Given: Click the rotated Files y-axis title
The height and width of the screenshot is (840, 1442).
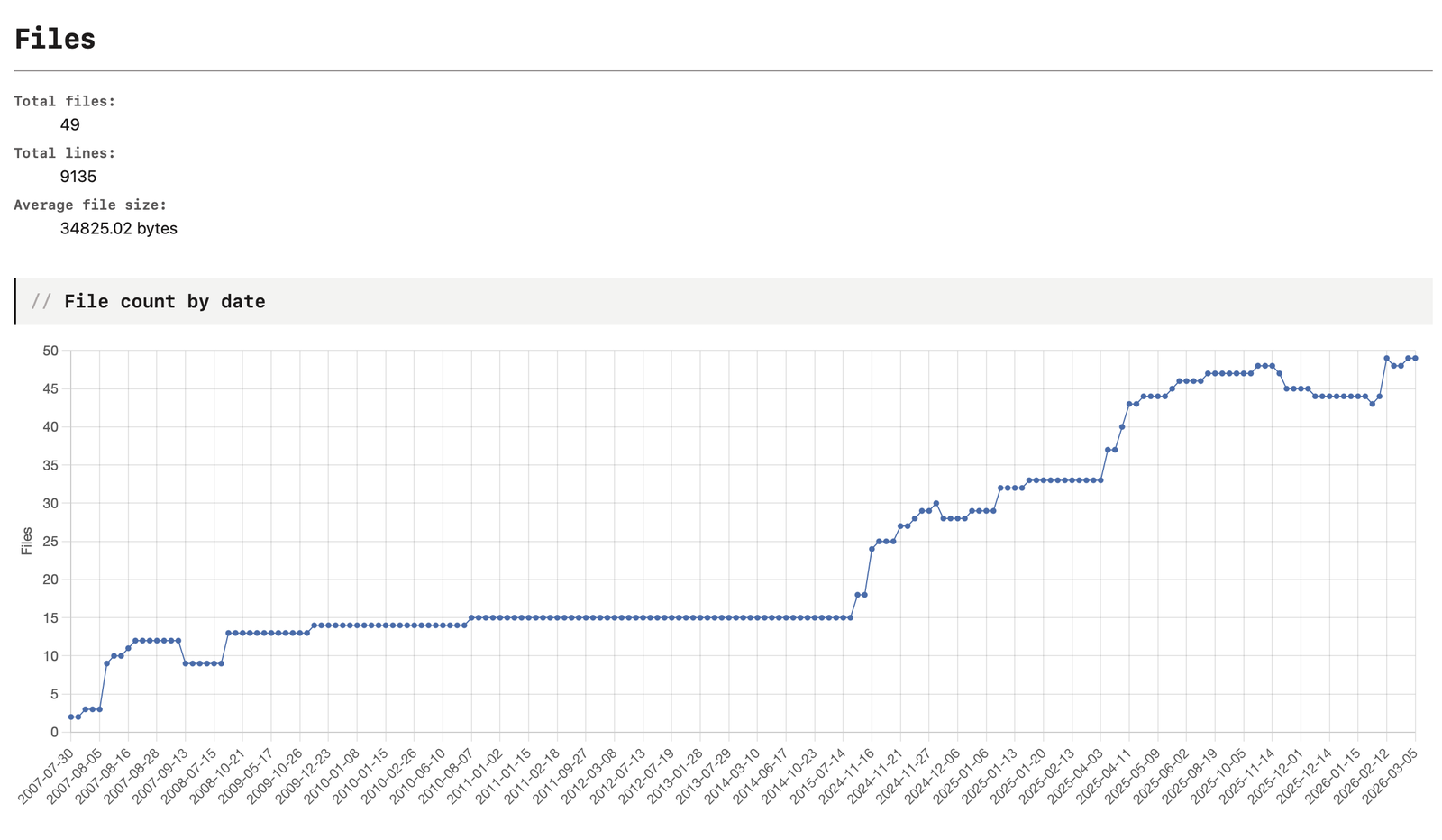Looking at the screenshot, I should tap(26, 541).
